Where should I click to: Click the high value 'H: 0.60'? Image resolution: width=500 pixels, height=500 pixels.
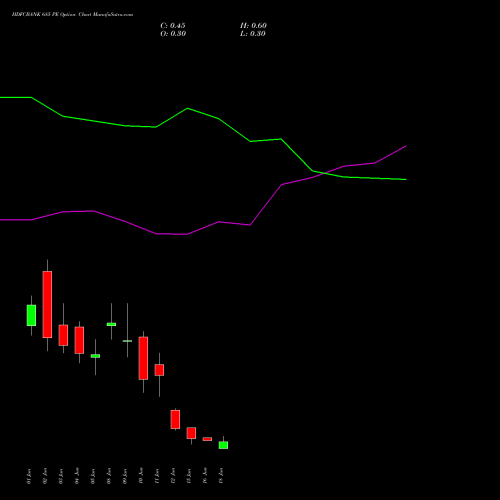[253, 26]
